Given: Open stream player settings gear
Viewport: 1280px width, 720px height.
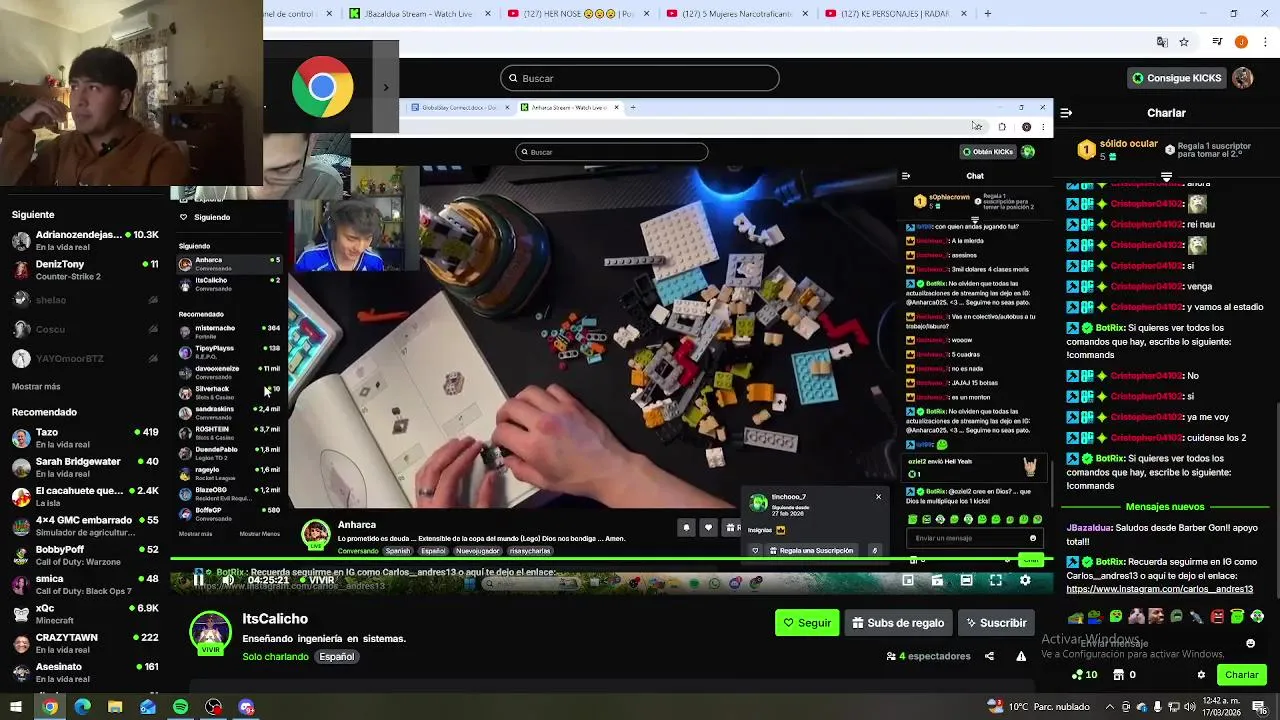Looking at the screenshot, I should [1025, 580].
